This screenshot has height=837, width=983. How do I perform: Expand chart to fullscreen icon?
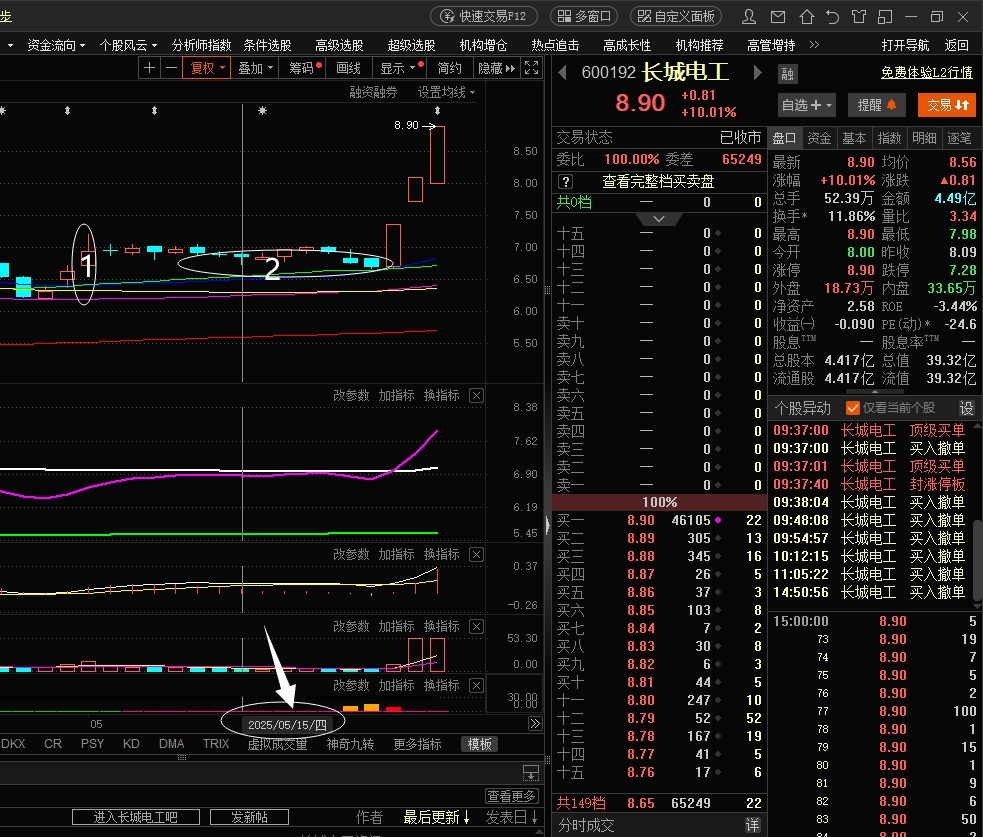pos(532,68)
